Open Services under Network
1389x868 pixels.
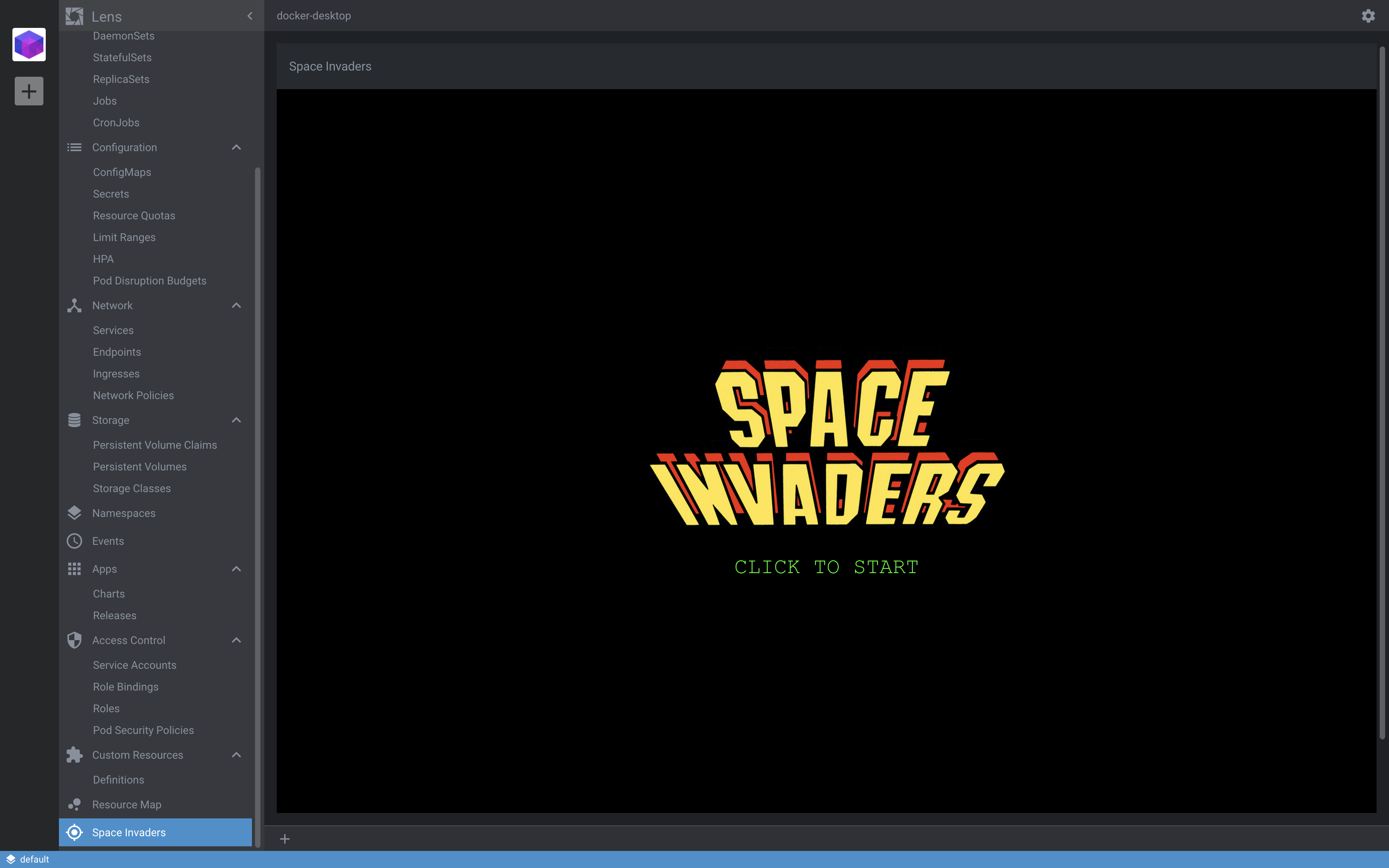pos(113,331)
